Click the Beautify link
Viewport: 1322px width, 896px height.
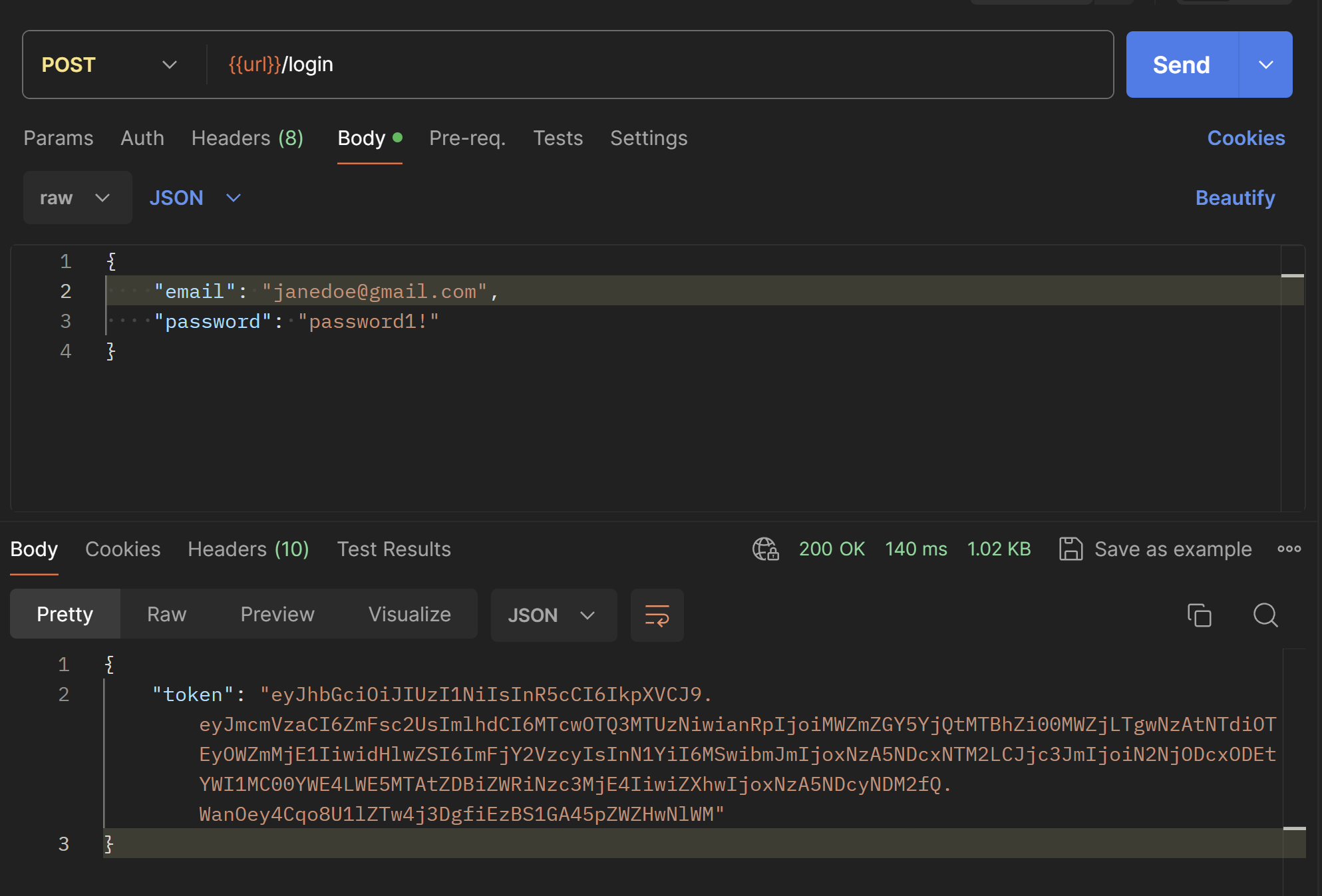[x=1235, y=198]
